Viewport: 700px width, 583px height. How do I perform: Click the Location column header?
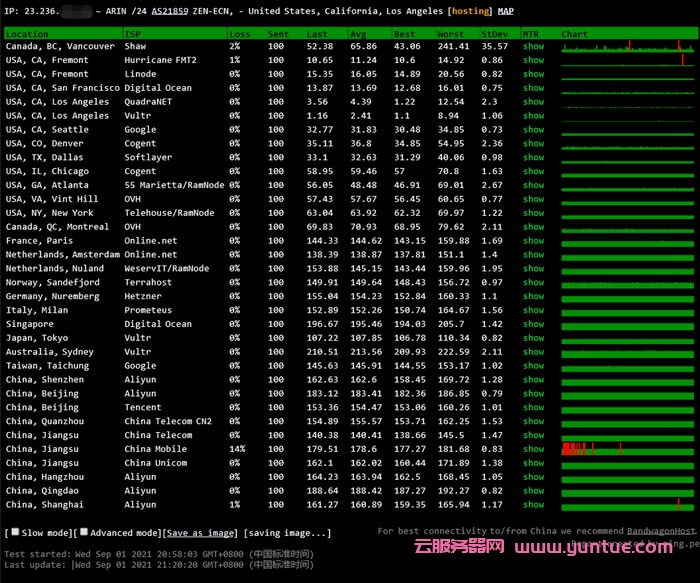click(x=28, y=33)
